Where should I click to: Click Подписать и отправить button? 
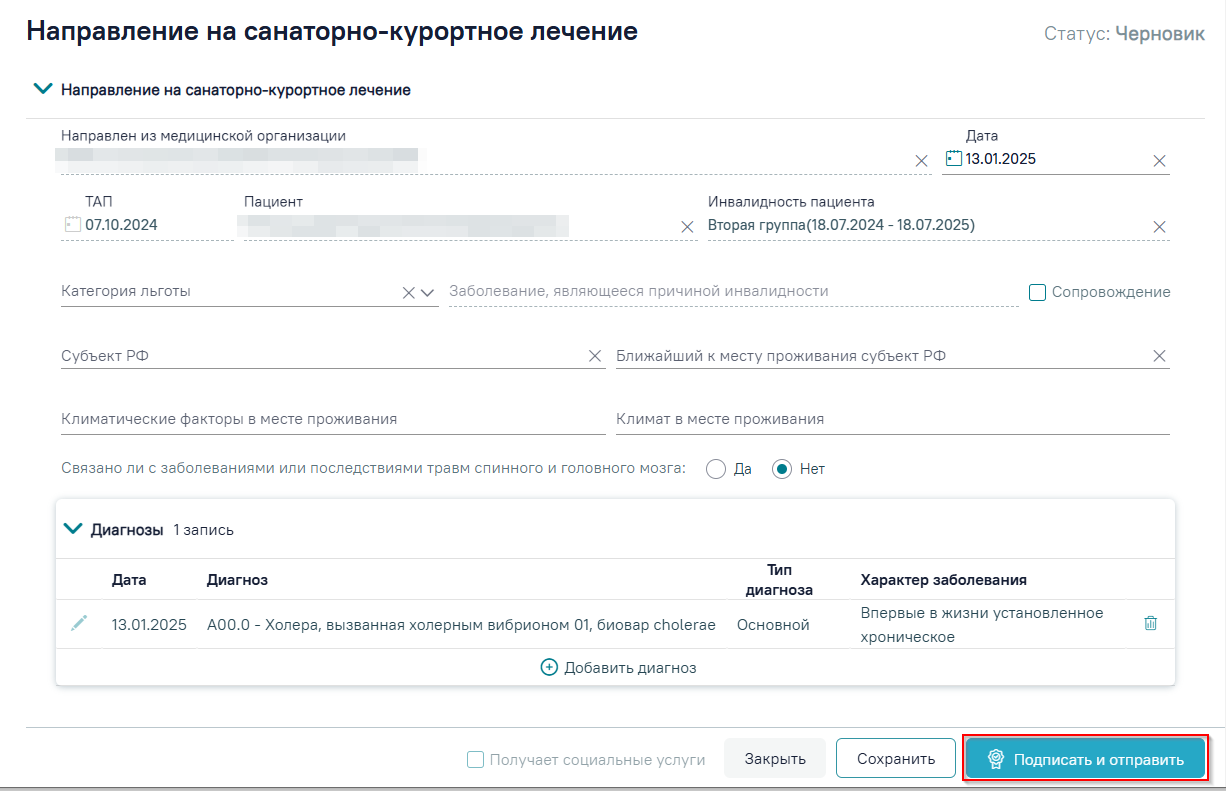click(1085, 759)
